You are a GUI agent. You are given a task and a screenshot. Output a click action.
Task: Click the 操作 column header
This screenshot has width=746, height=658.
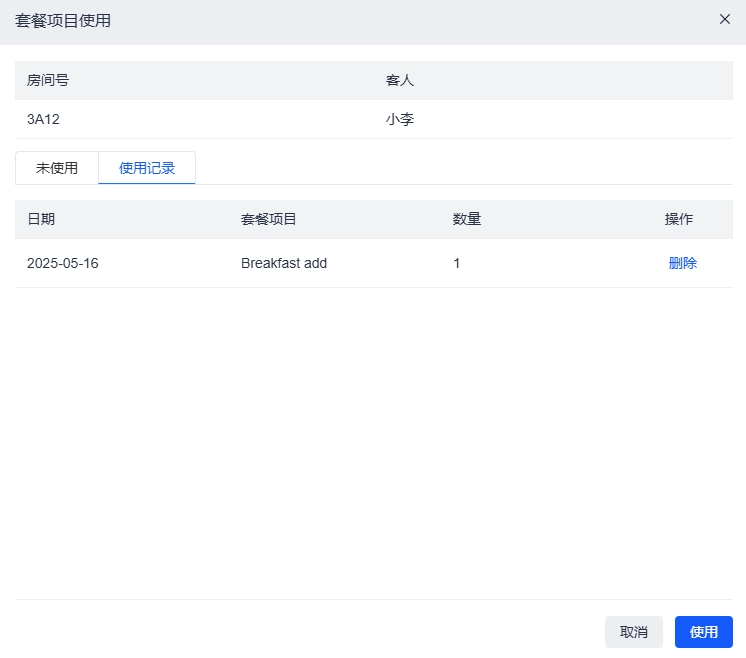tap(679, 219)
